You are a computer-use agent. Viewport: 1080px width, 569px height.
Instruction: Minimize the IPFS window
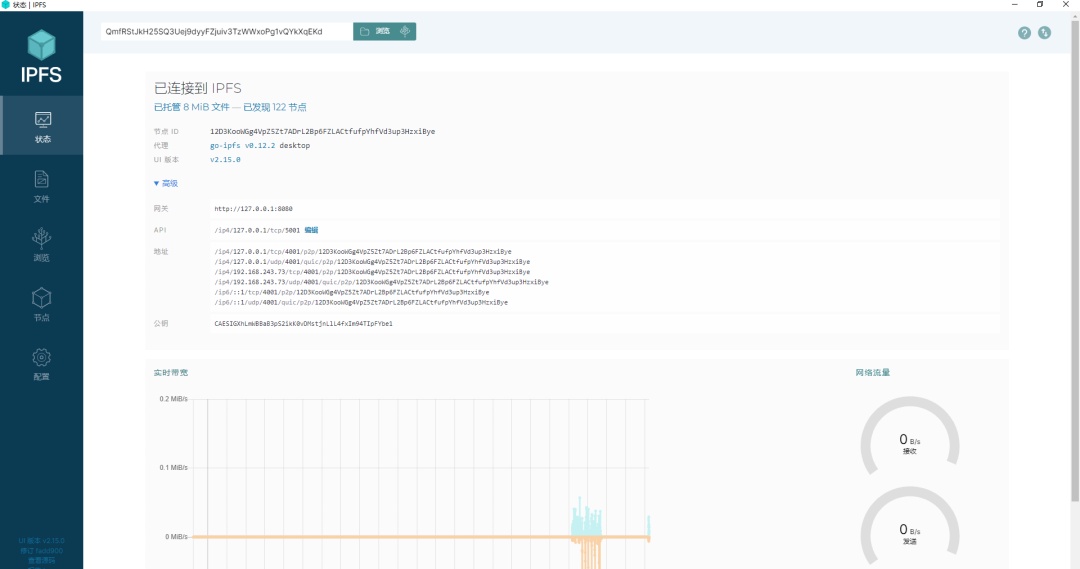(1015, 4)
